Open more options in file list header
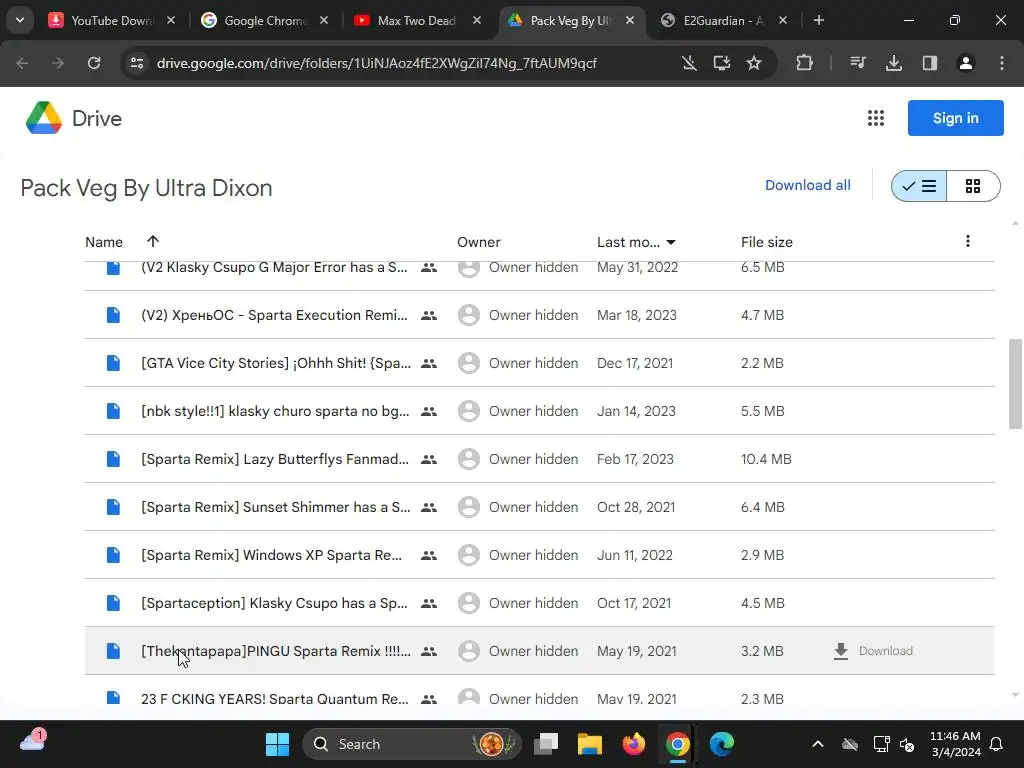Image resolution: width=1024 pixels, height=768 pixels. coord(968,241)
